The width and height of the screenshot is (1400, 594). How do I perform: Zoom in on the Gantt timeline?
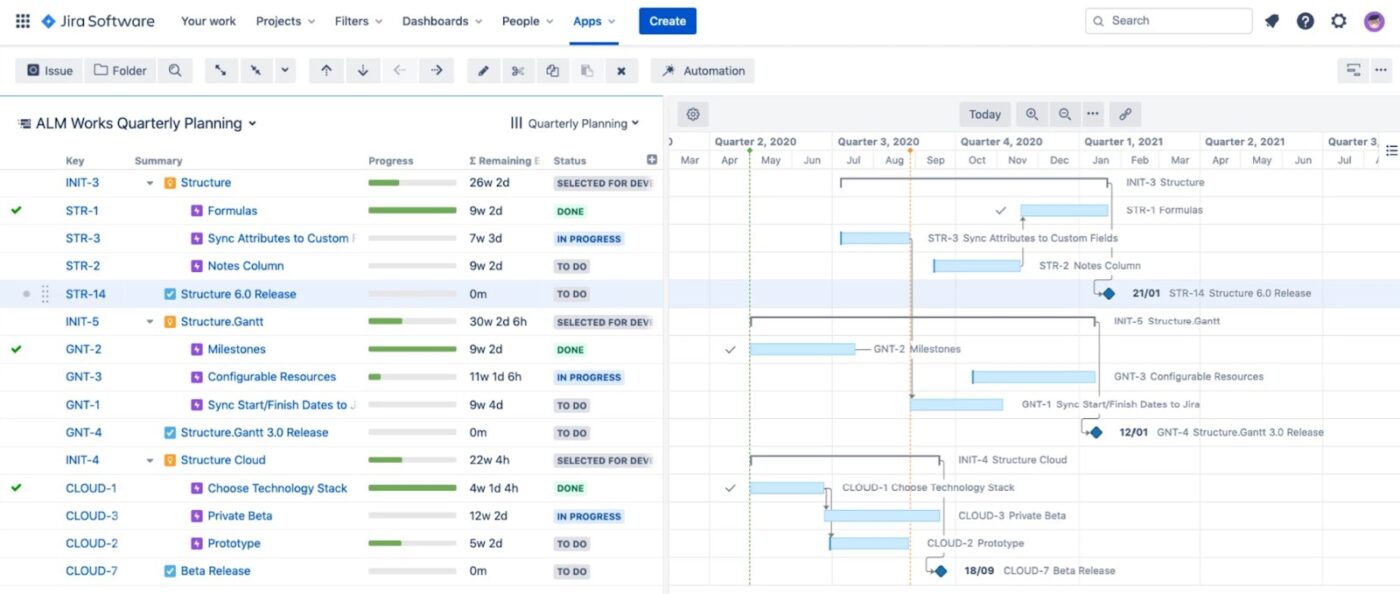tap(1032, 114)
